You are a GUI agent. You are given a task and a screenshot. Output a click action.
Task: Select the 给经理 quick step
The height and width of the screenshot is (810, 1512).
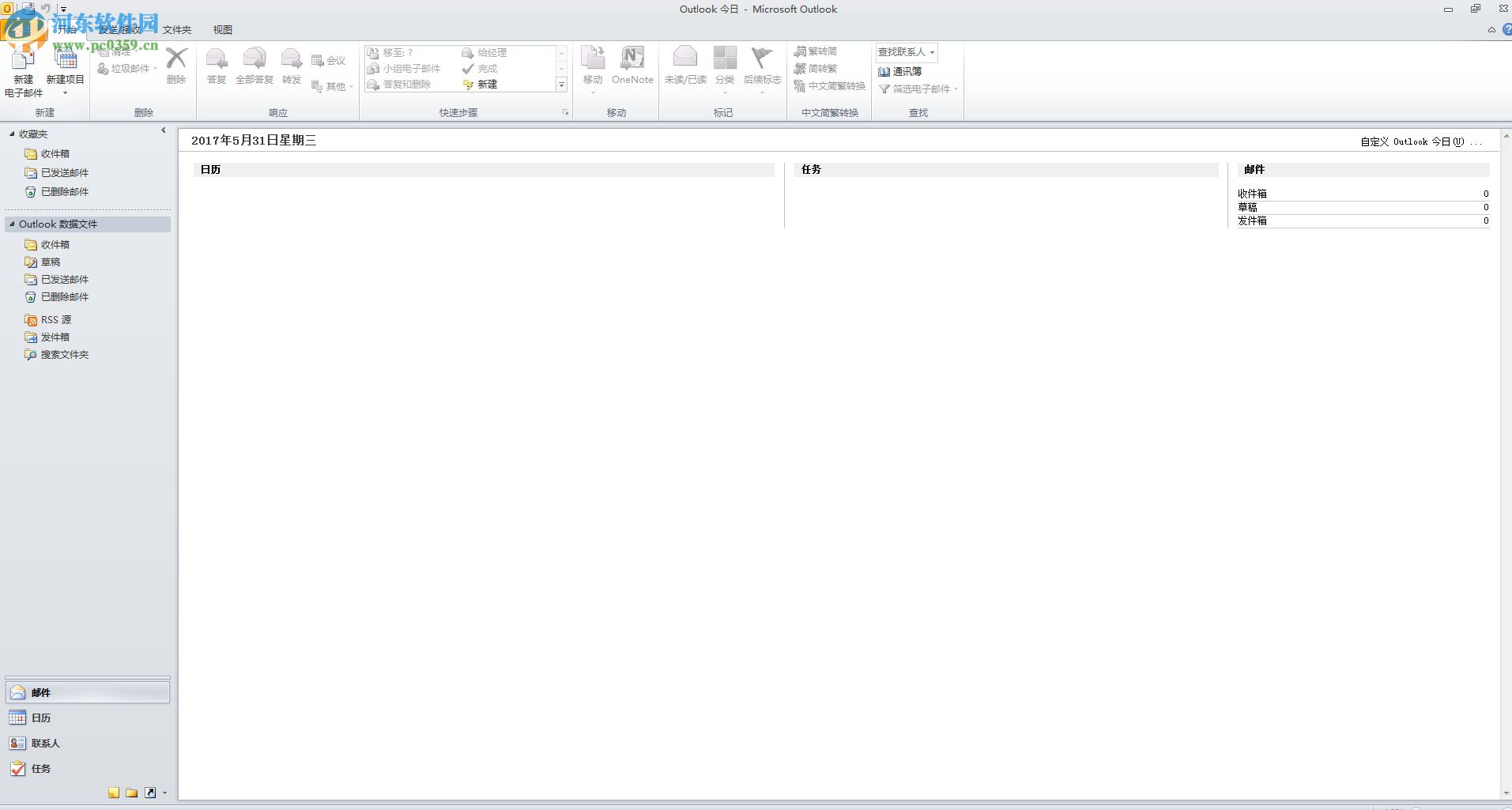pos(485,53)
